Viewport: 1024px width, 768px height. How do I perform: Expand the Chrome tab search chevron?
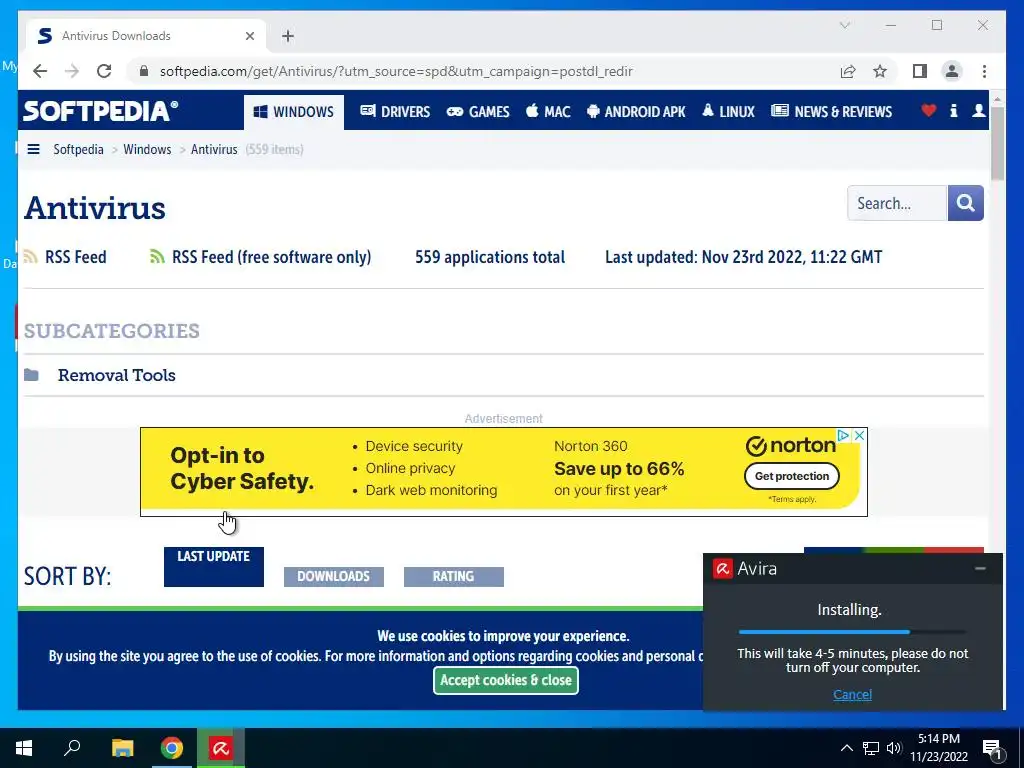pos(844,25)
